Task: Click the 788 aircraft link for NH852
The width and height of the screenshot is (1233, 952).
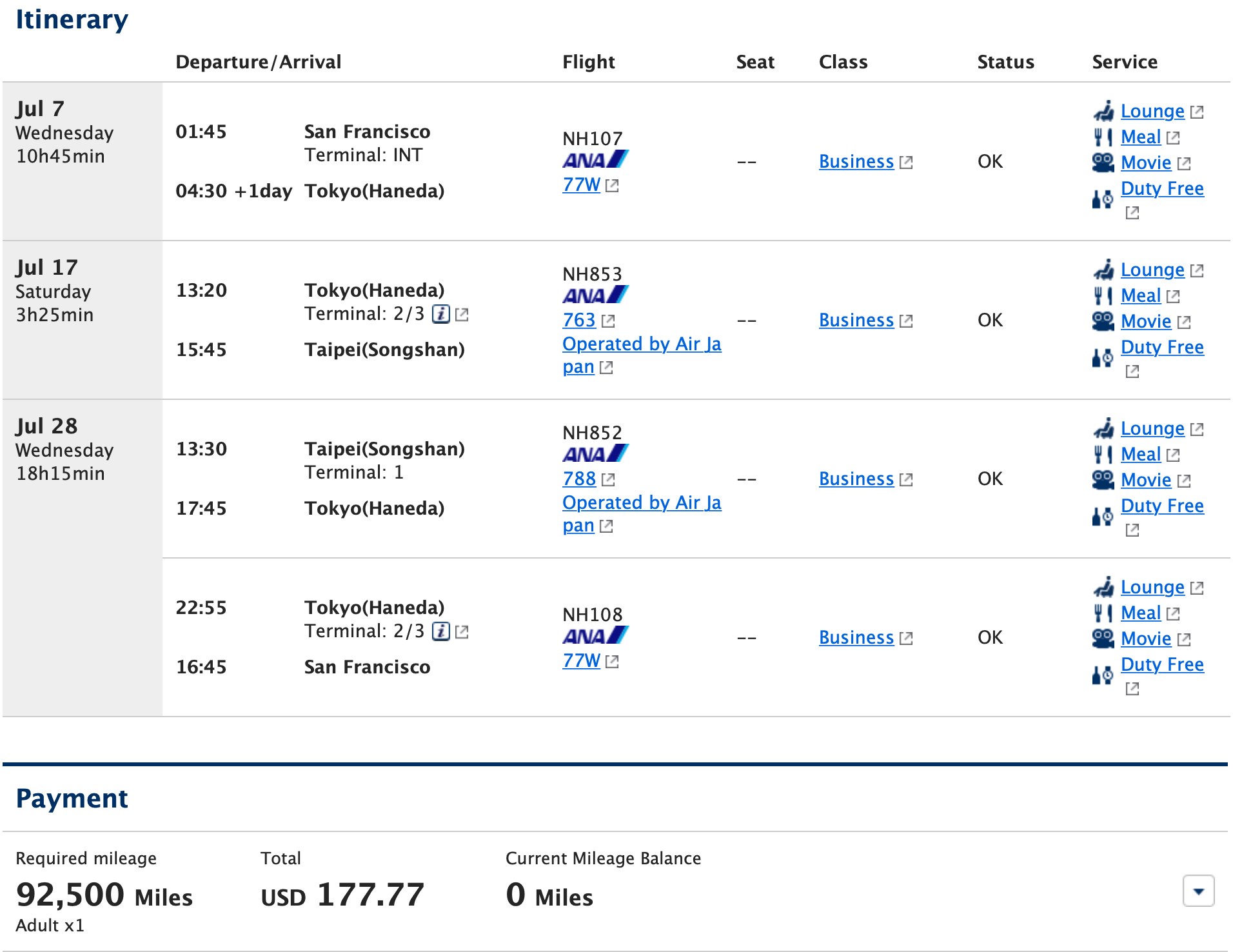Action: pos(578,479)
